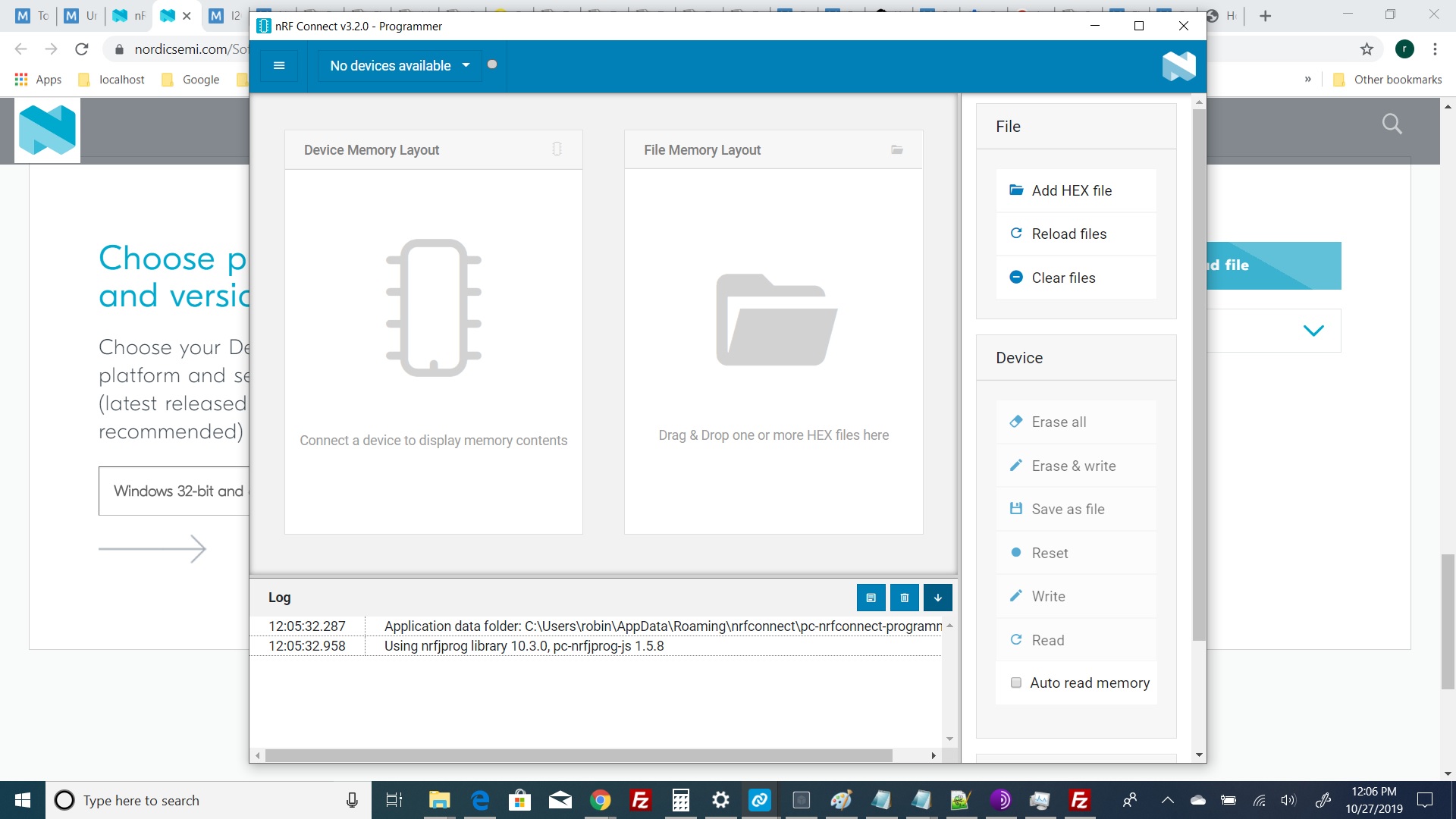Click the device connection status indicator dot
Image resolution: width=1456 pixels, height=819 pixels.
coord(492,64)
